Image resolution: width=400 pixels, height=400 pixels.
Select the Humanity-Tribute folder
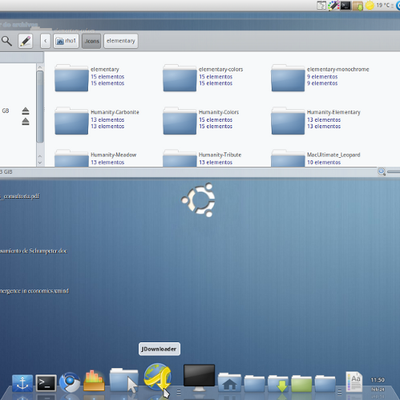point(180,159)
